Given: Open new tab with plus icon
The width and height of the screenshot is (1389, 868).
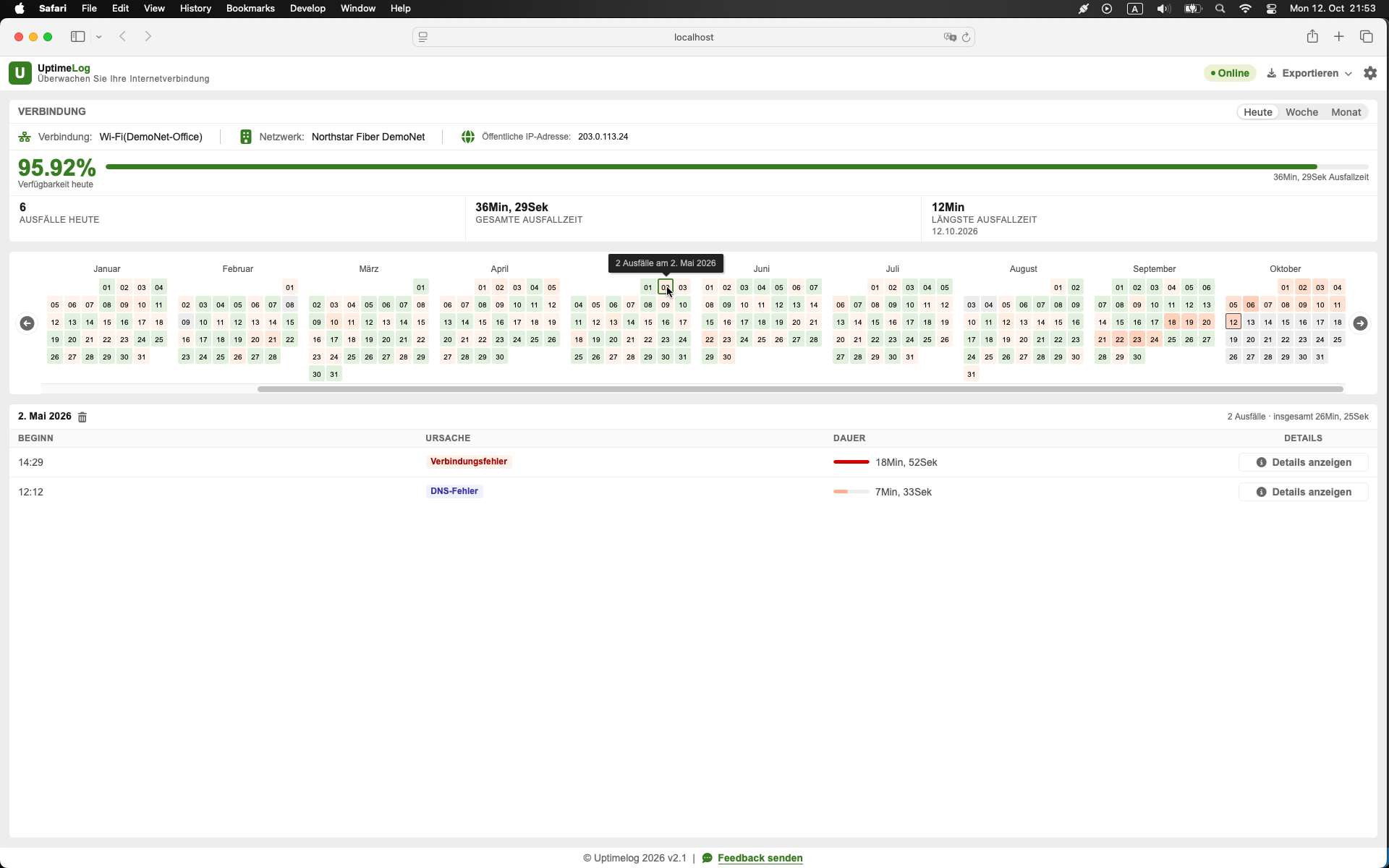Looking at the screenshot, I should point(1339,36).
